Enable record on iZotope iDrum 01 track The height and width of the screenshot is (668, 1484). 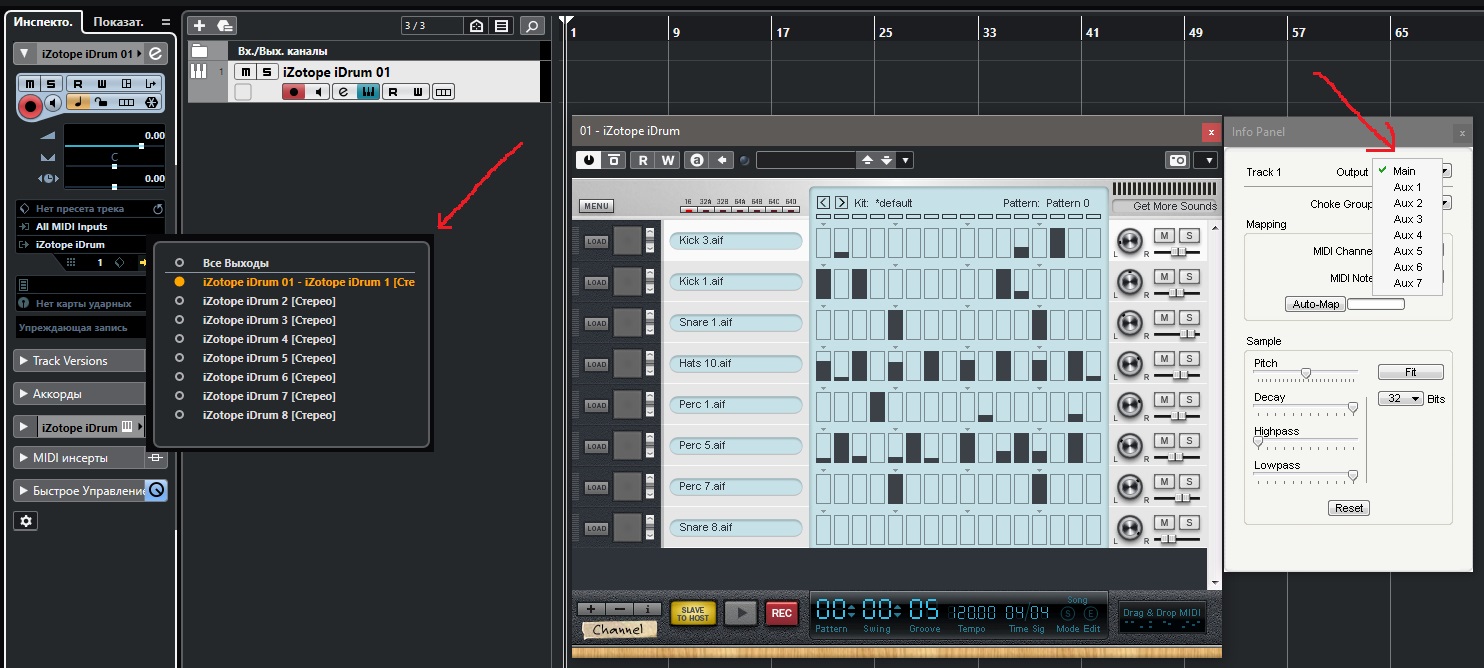coord(293,92)
